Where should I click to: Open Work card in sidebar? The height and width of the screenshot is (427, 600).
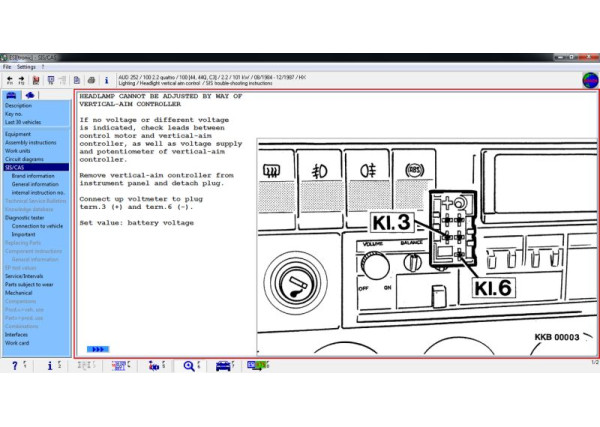18,342
